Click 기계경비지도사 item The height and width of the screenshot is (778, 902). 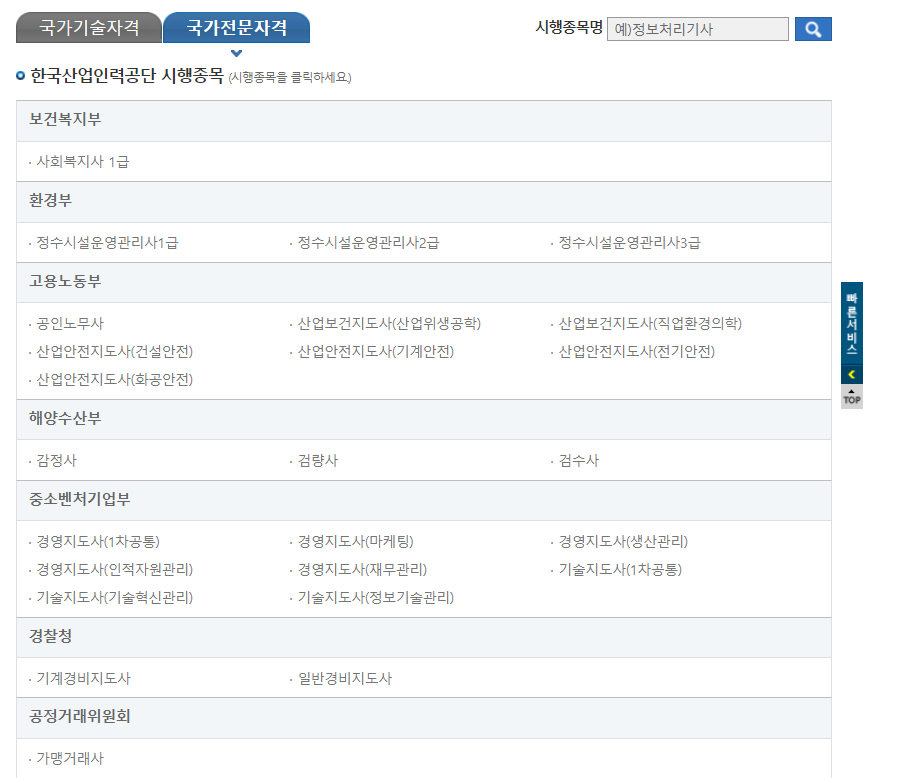click(83, 678)
